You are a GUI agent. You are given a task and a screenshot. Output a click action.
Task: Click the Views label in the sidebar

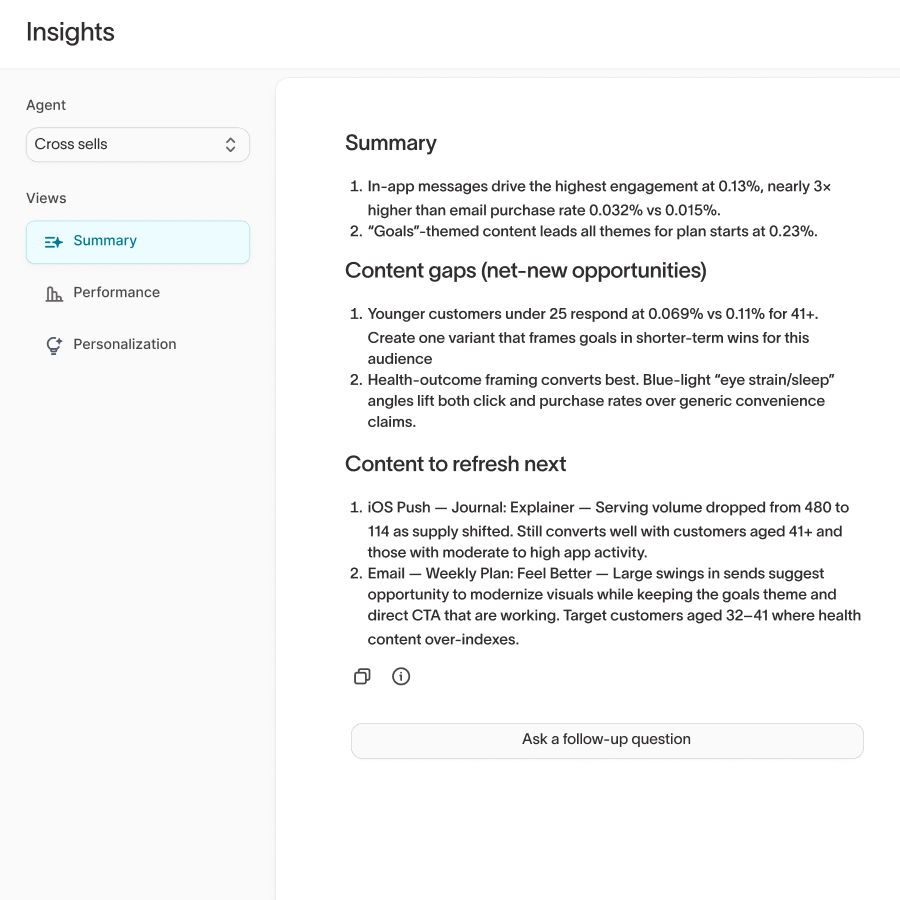pos(46,198)
